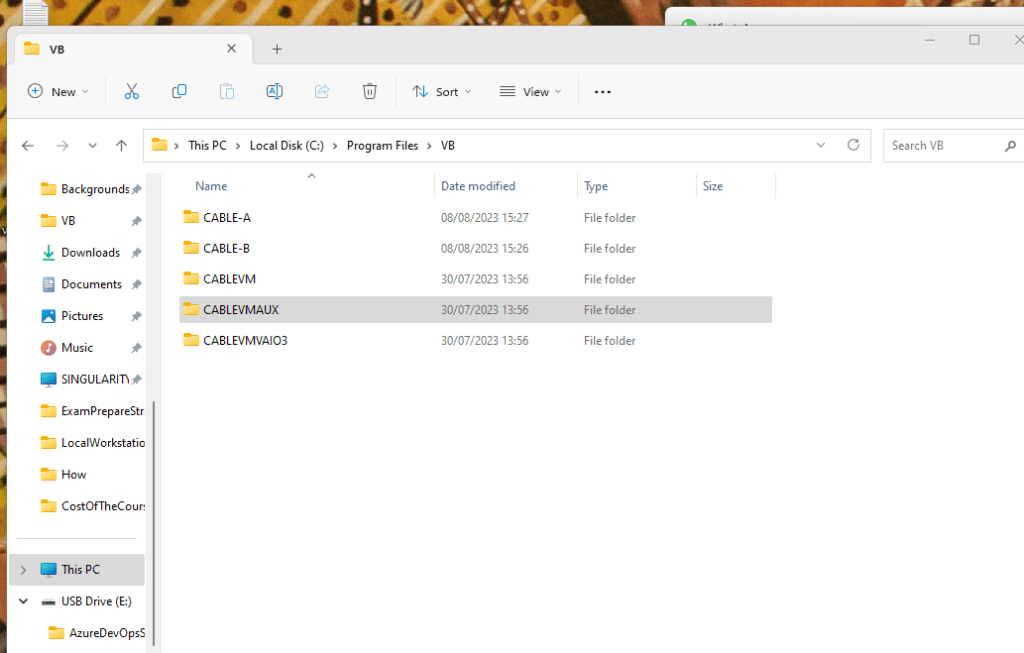Screen dimensions: 1024x653
Task: Click VB breadcrumb segment
Action: [x=447, y=146]
